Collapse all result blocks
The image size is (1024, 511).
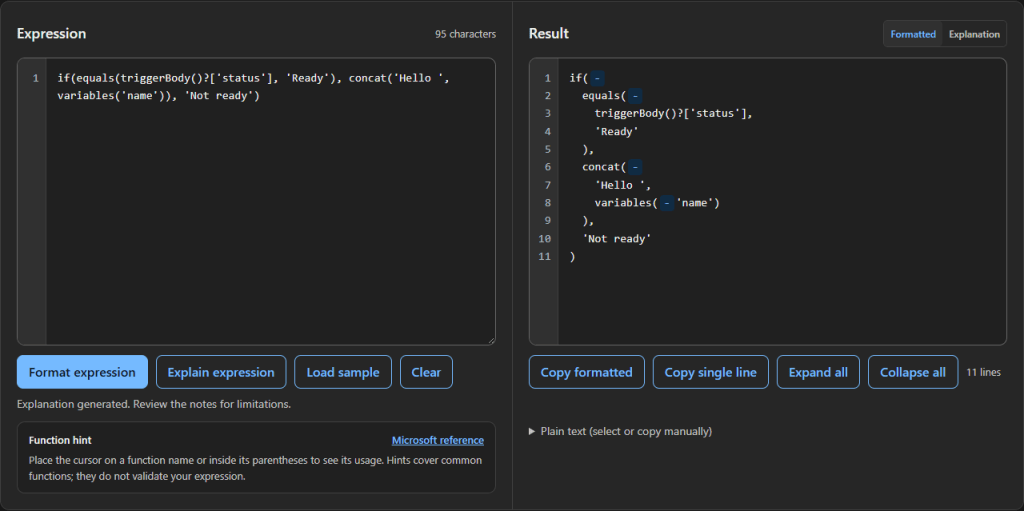(913, 372)
